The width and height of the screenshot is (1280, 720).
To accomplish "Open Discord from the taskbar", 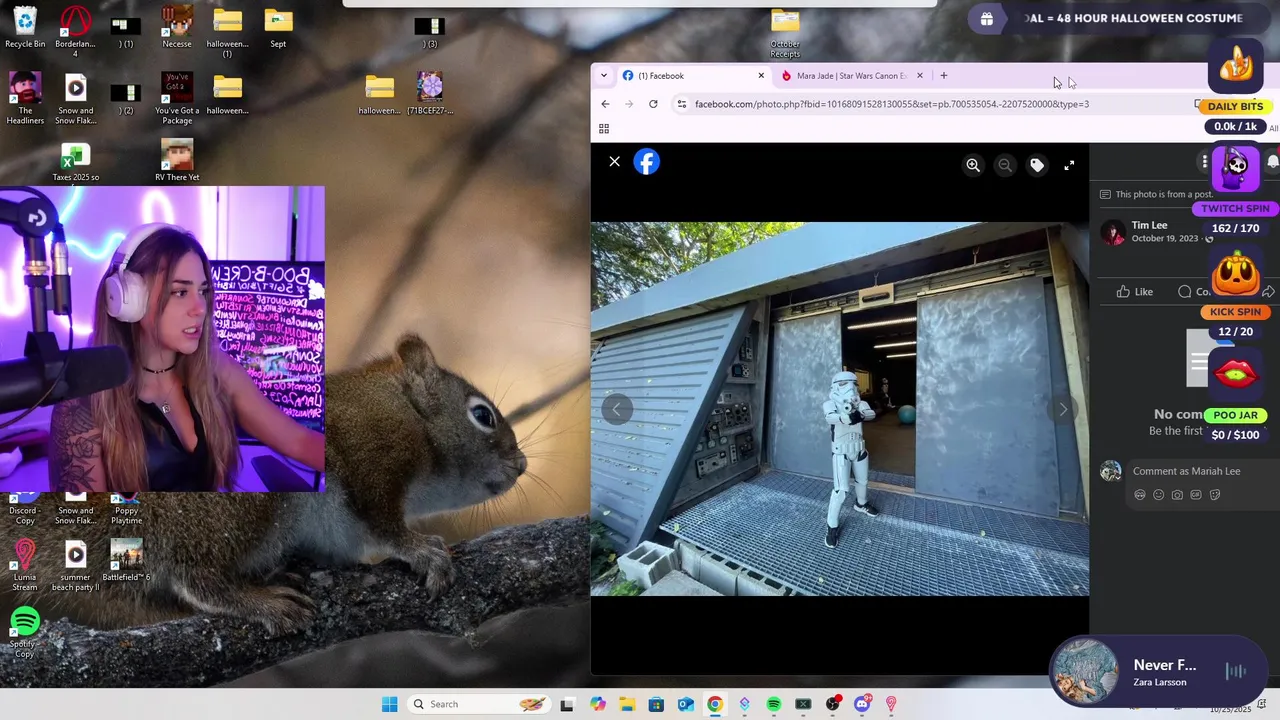I will (x=862, y=704).
